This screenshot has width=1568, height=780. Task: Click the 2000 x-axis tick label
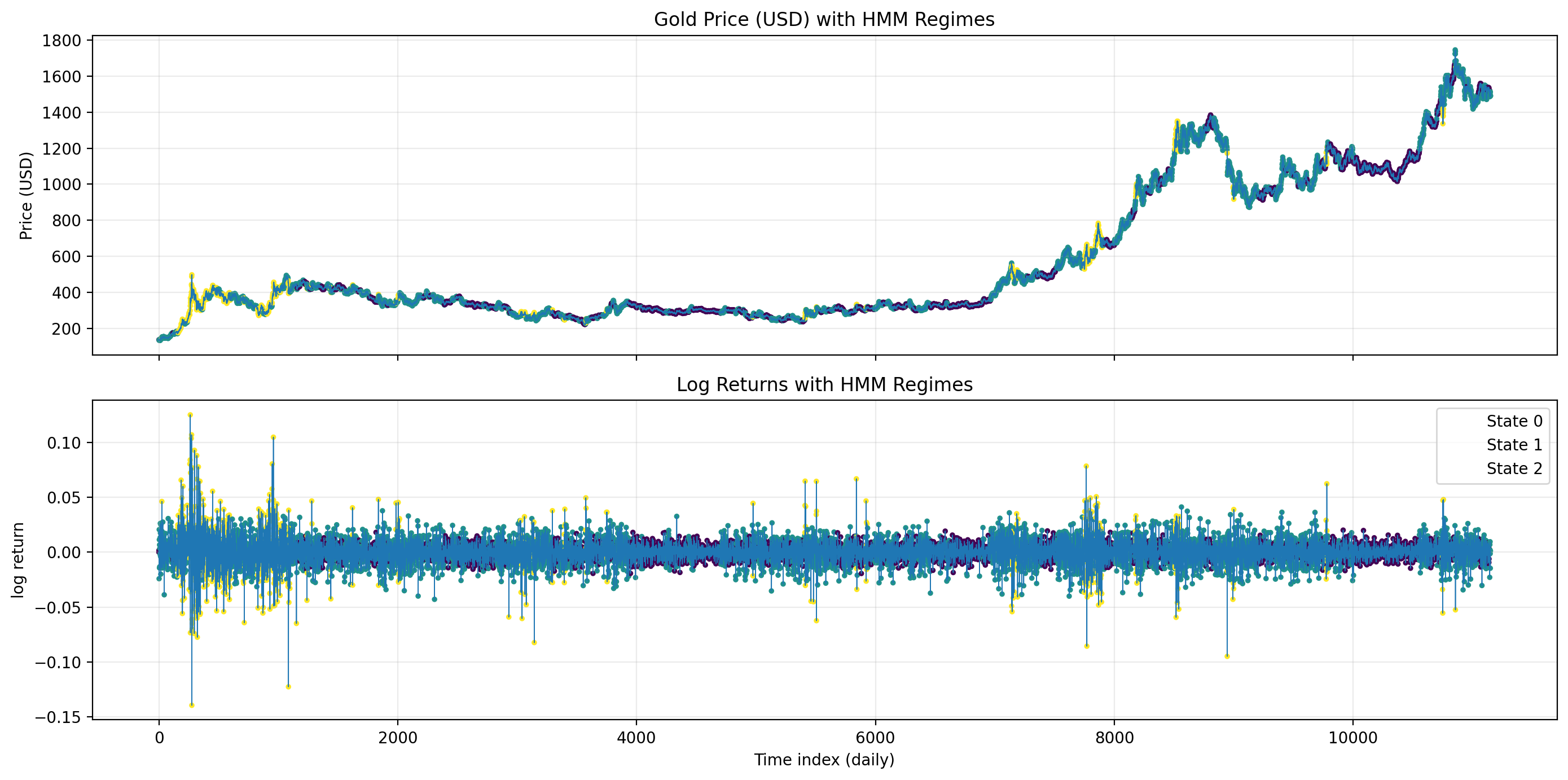click(397, 739)
